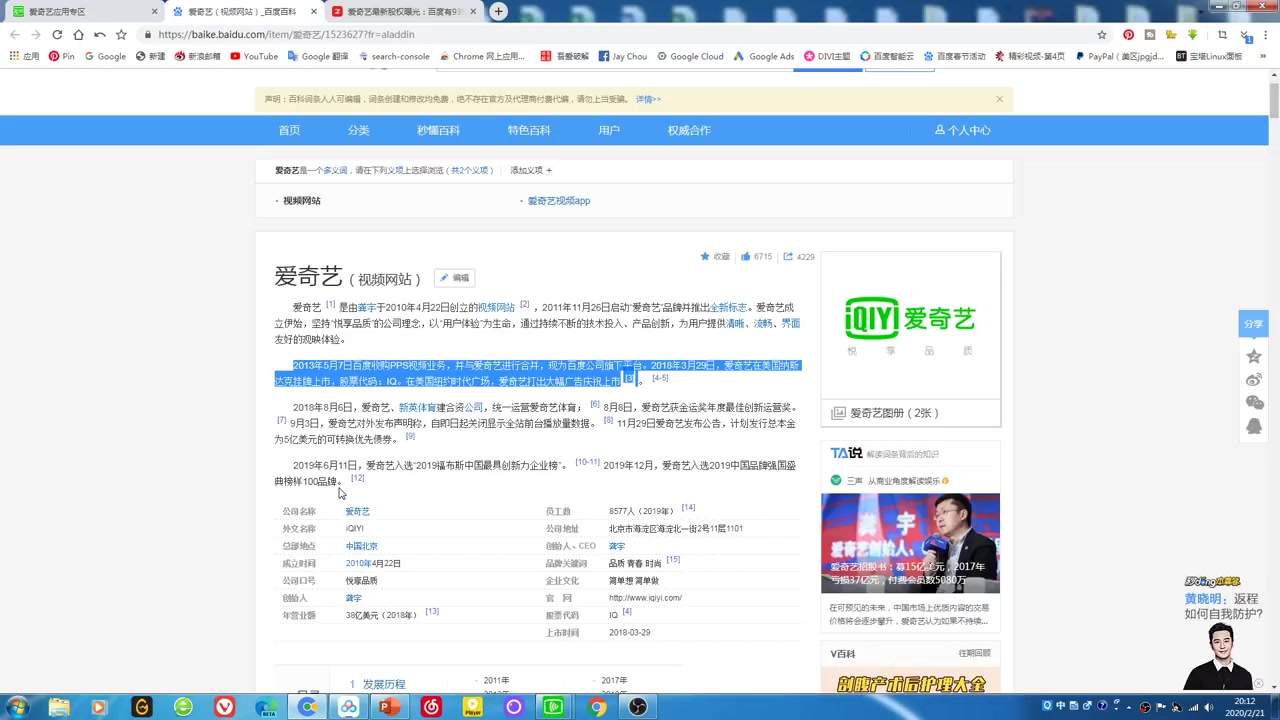1280x720 pixels.
Task: Open 特色百科 in nav bar
Action: [529, 130]
